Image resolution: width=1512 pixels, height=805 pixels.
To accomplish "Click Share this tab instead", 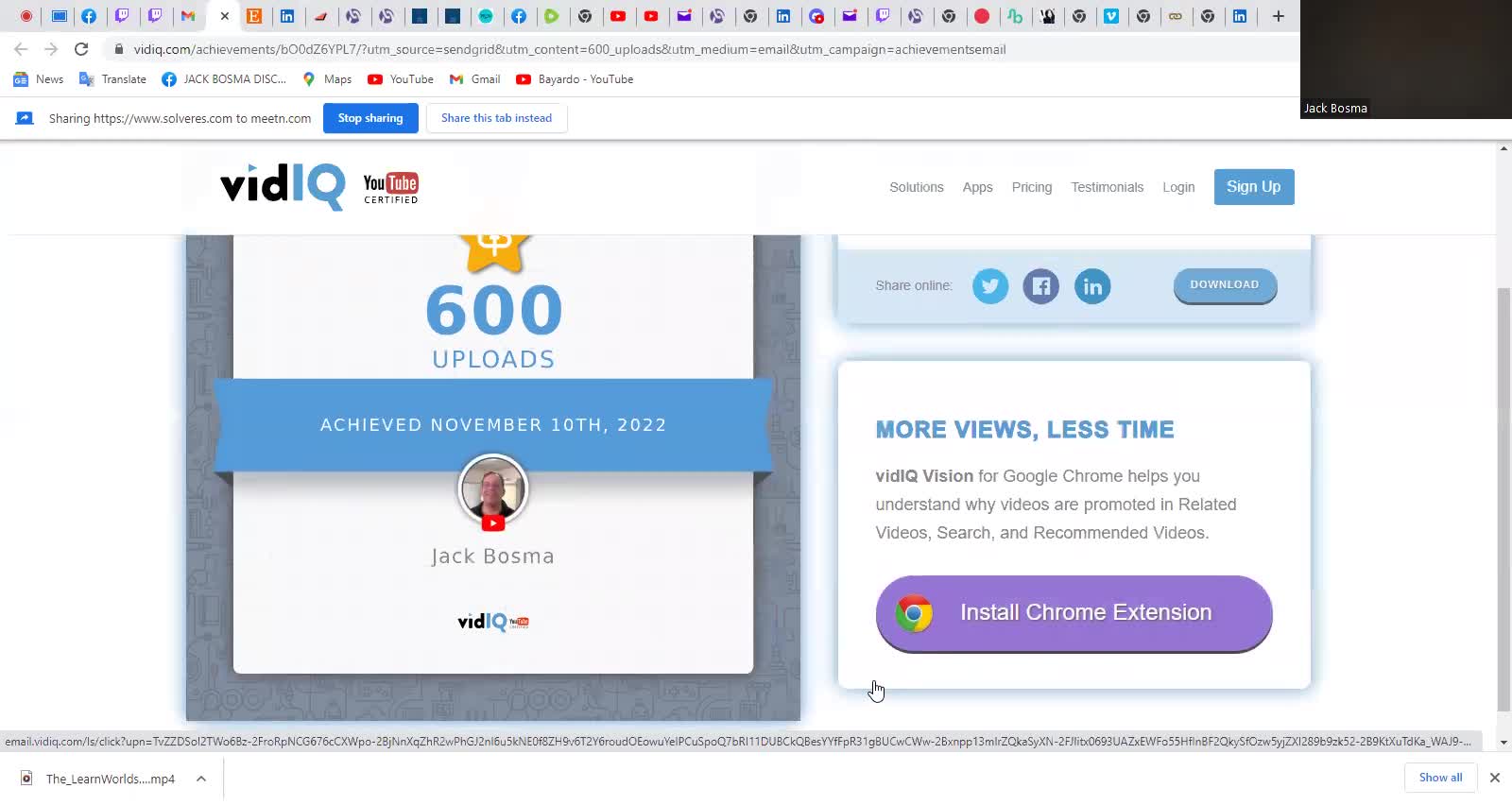I will tap(496, 118).
